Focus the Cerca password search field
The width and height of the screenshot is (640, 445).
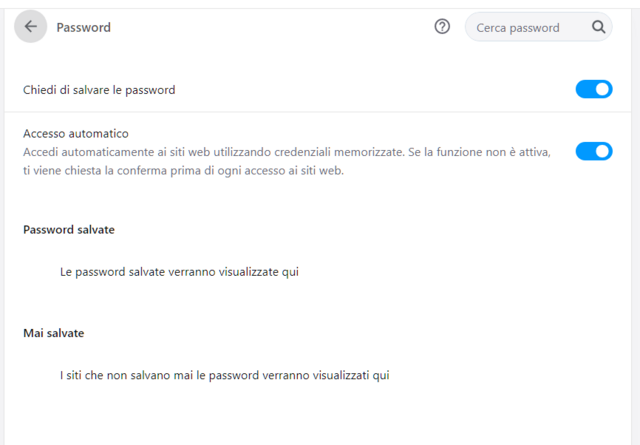click(x=538, y=27)
